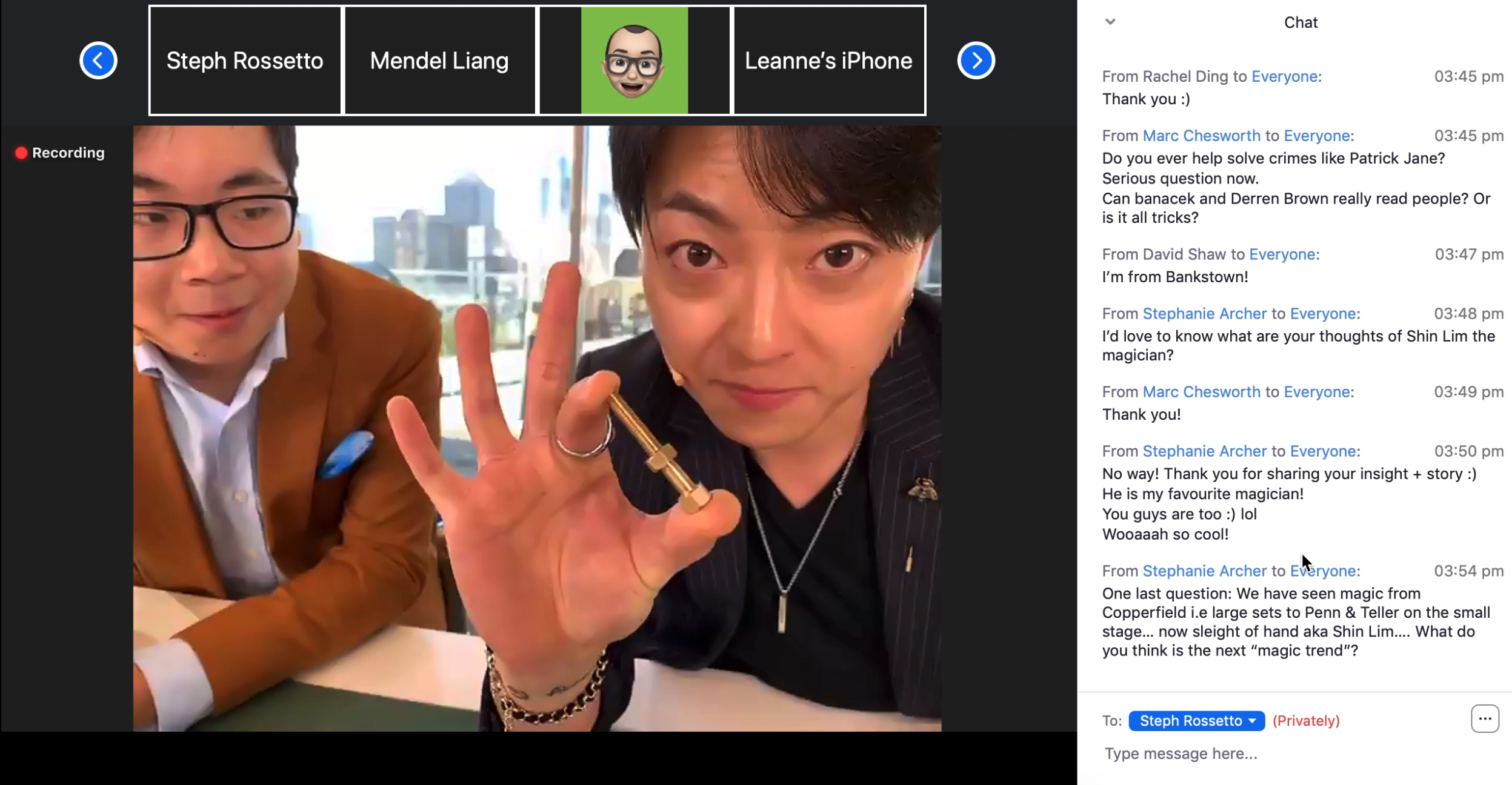
Task: Click Stephanie Archer name at 03:50 pm
Action: pyautogui.click(x=1204, y=451)
